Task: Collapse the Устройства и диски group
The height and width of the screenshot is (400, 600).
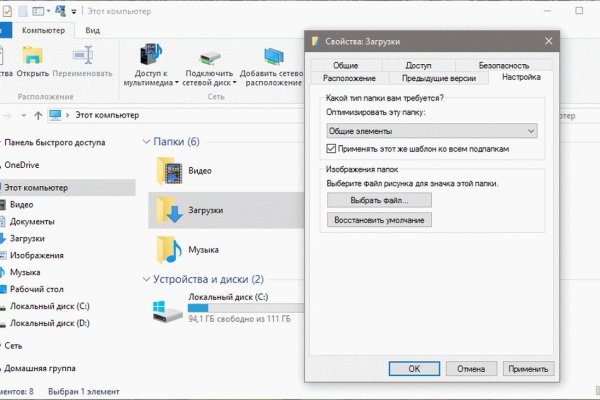Action: (149, 279)
